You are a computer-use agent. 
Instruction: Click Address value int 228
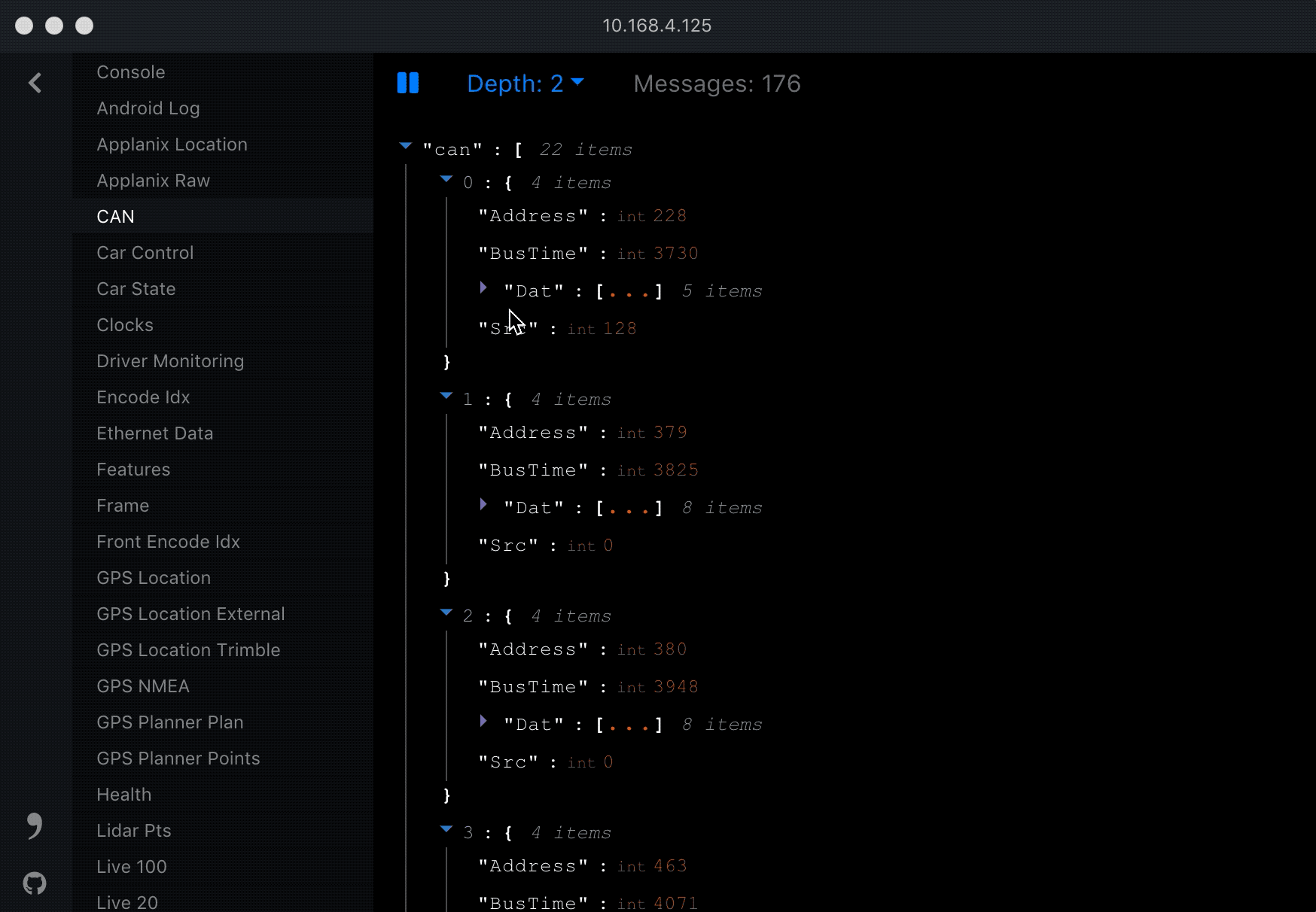(x=652, y=216)
